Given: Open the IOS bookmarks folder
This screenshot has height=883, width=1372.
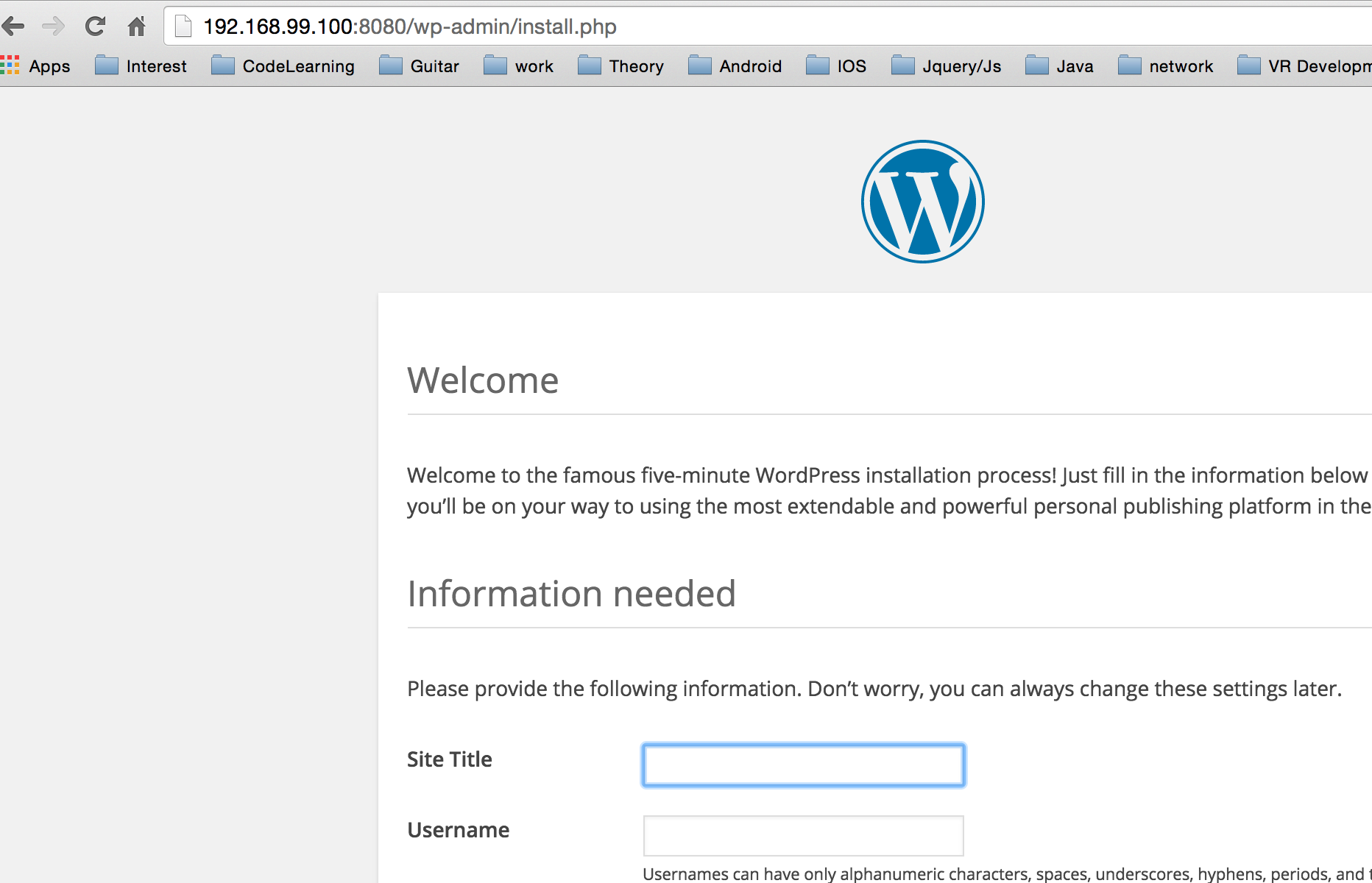Looking at the screenshot, I should [x=836, y=66].
